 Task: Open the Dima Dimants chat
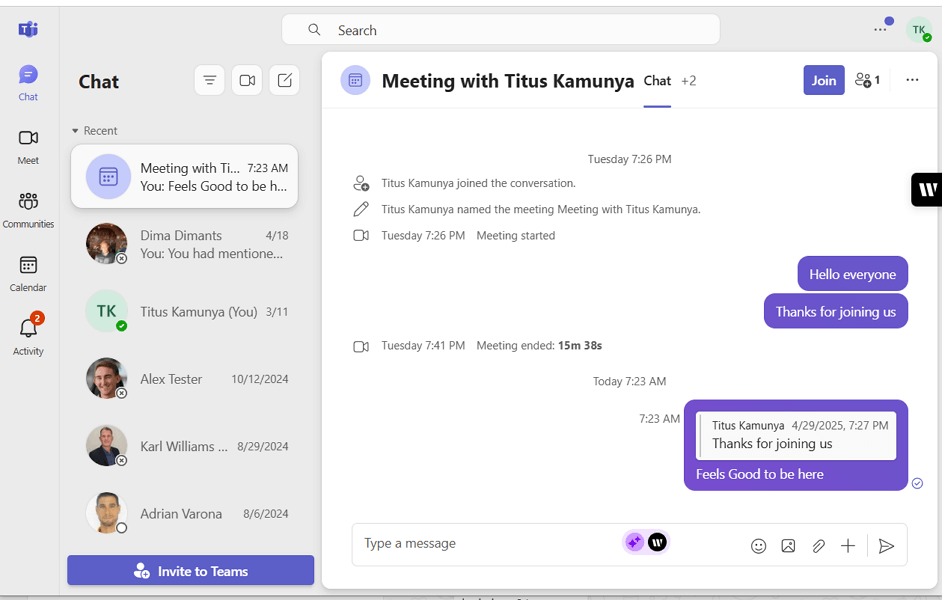[x=184, y=244]
